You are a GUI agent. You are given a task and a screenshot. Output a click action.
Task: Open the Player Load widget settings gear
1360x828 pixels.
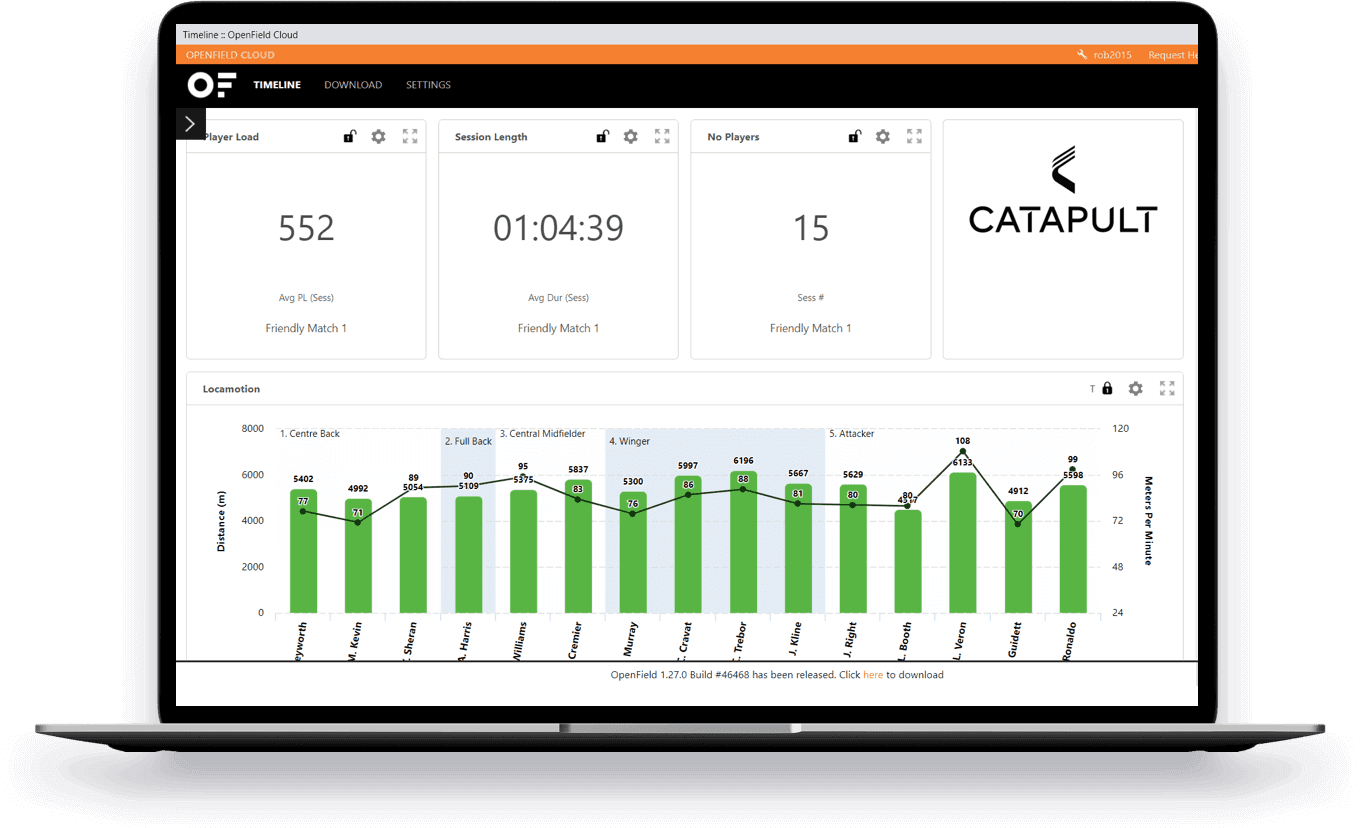point(378,137)
